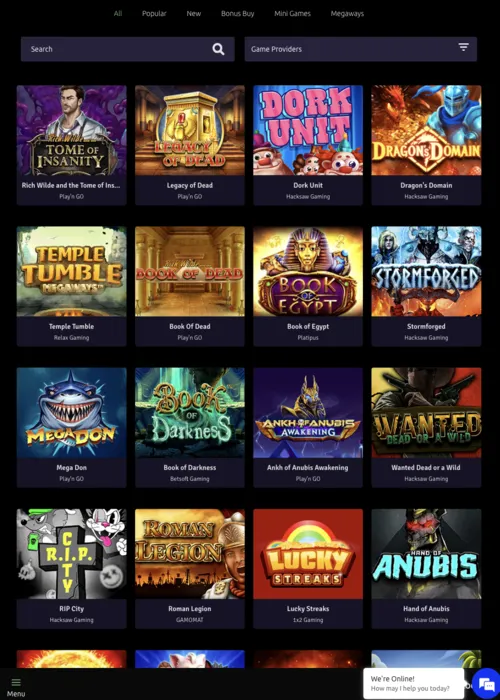The image size is (500, 700).
Task: Open the Bonus Buy tab
Action: [238, 13]
